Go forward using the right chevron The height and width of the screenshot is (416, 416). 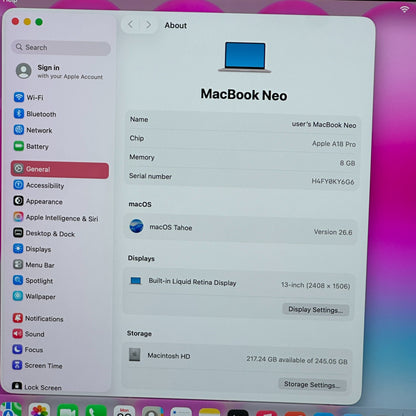pyautogui.click(x=148, y=25)
